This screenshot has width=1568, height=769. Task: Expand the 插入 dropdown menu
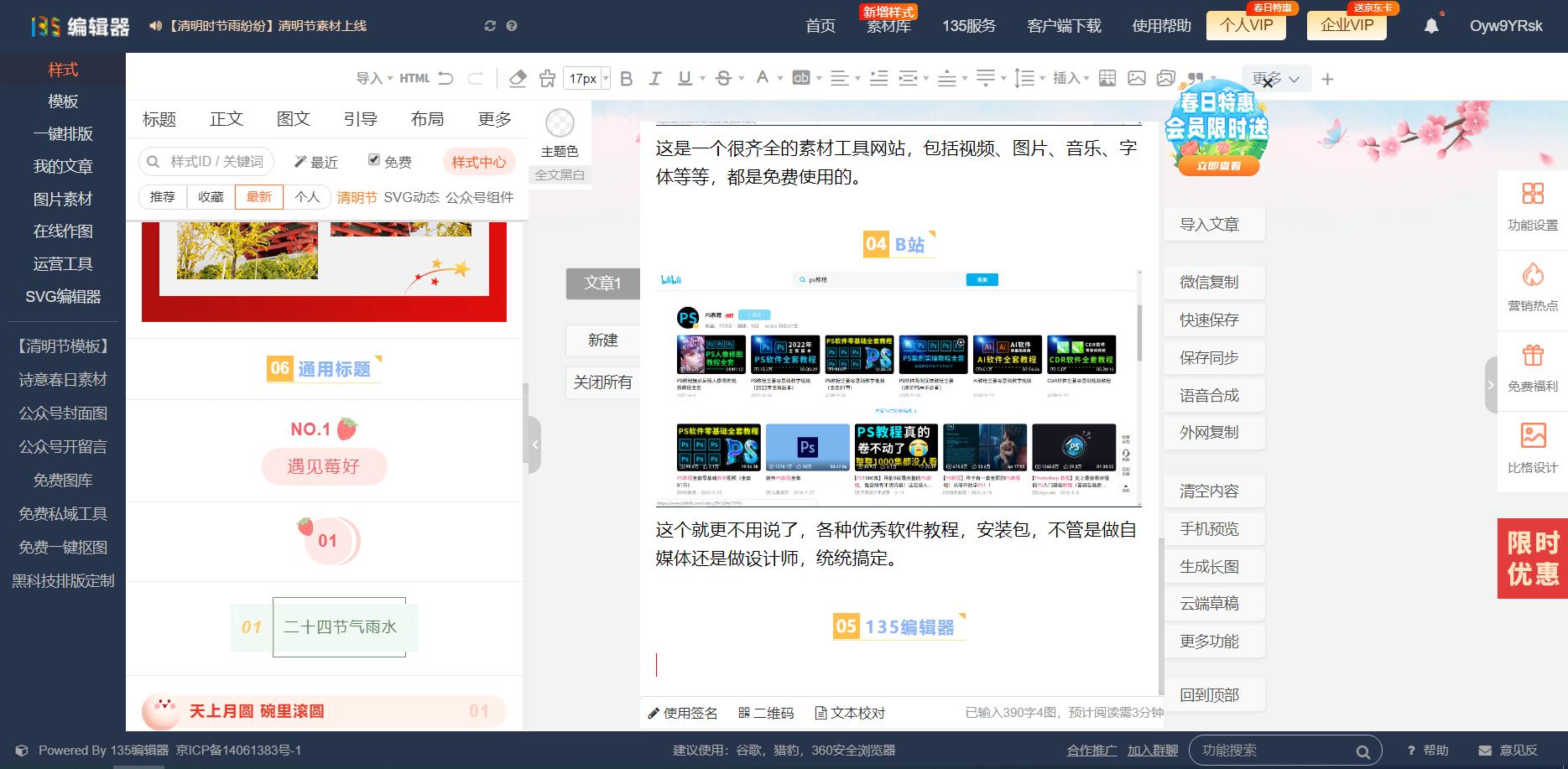(x=1072, y=78)
